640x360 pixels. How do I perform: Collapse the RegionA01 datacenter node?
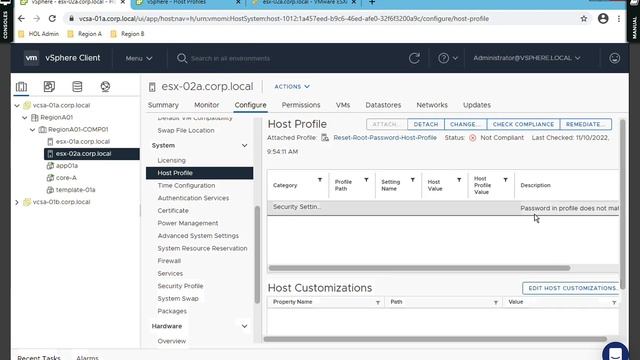[x=24, y=118]
